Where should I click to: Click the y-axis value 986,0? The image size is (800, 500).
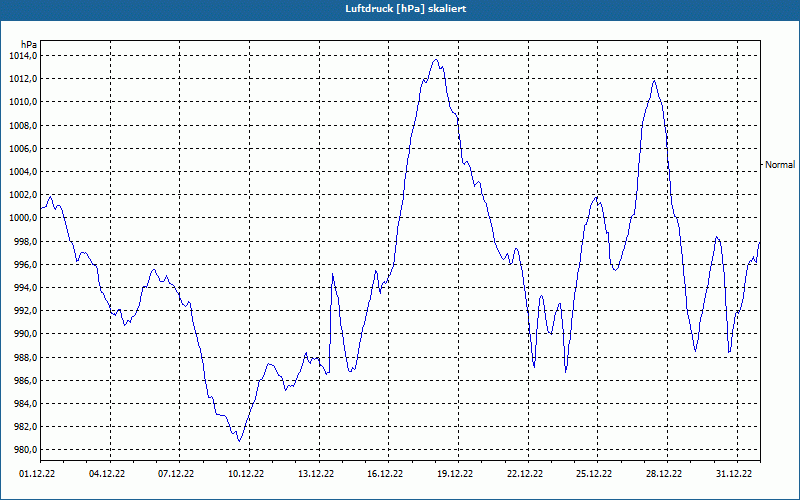pyautogui.click(x=25, y=381)
